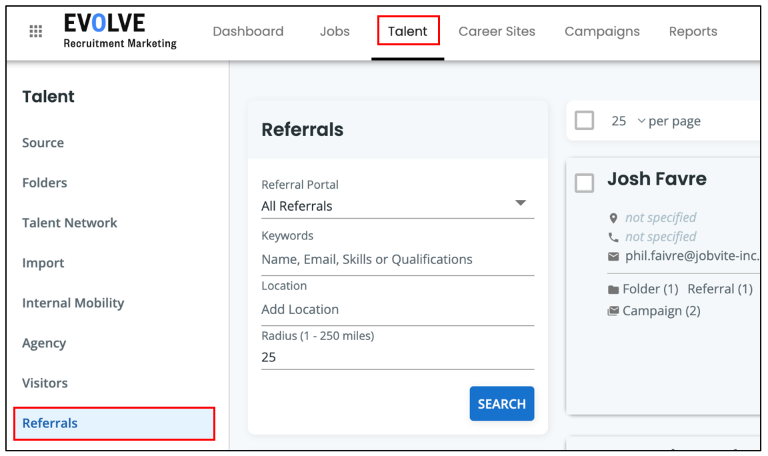This screenshot has width=768, height=456.
Task: Click the not specified phone text
Action: (661, 237)
